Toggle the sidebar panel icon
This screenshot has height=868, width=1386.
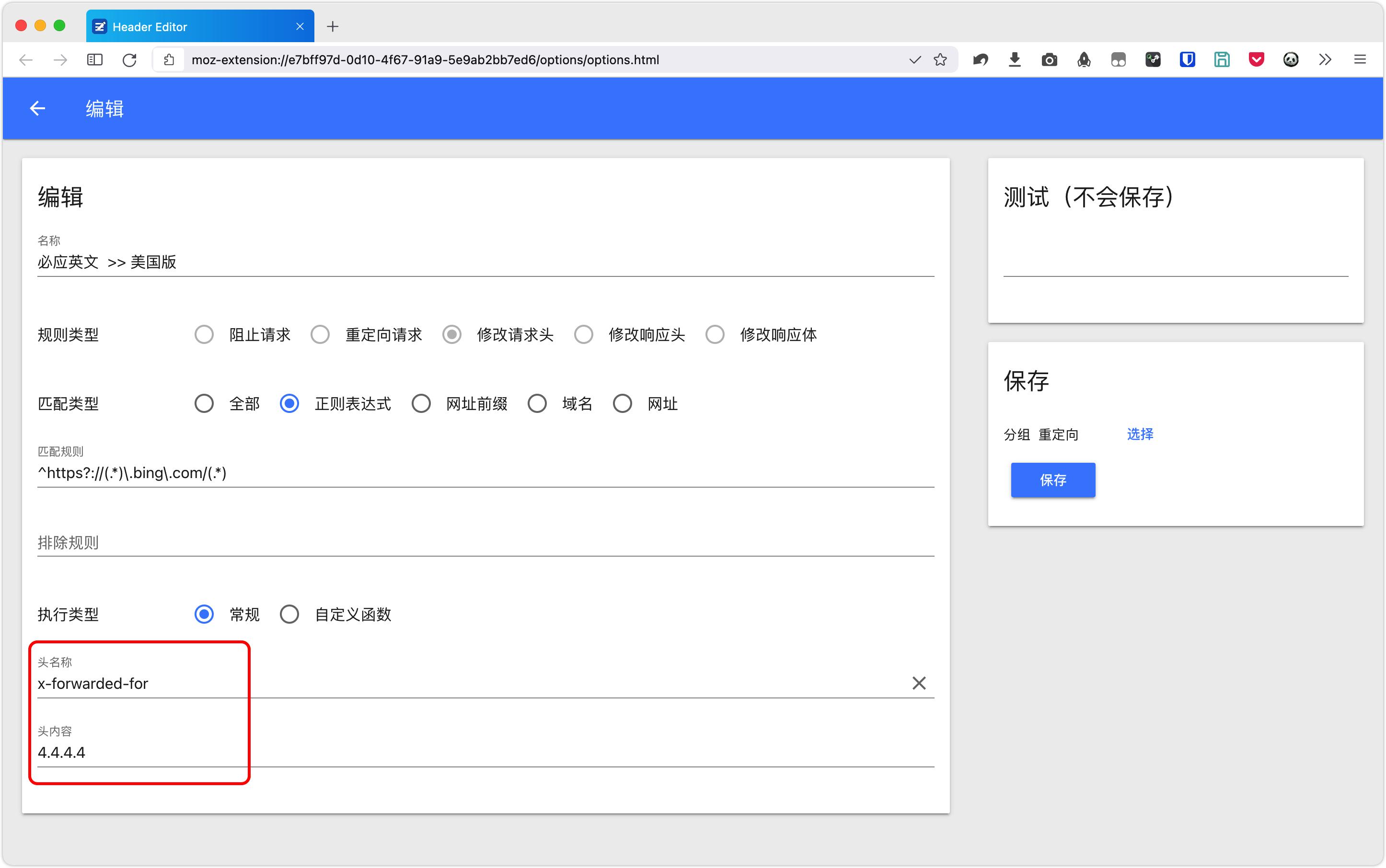(x=95, y=60)
